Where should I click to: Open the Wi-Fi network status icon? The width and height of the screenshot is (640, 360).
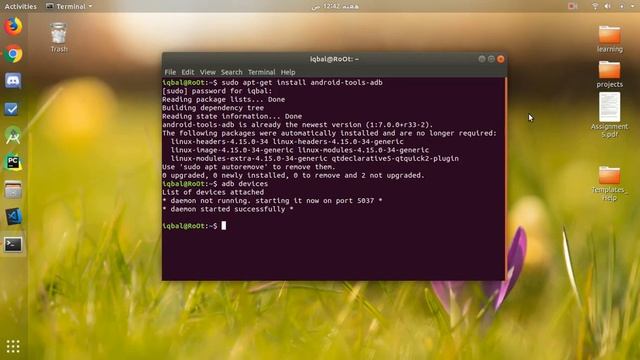[595, 6]
